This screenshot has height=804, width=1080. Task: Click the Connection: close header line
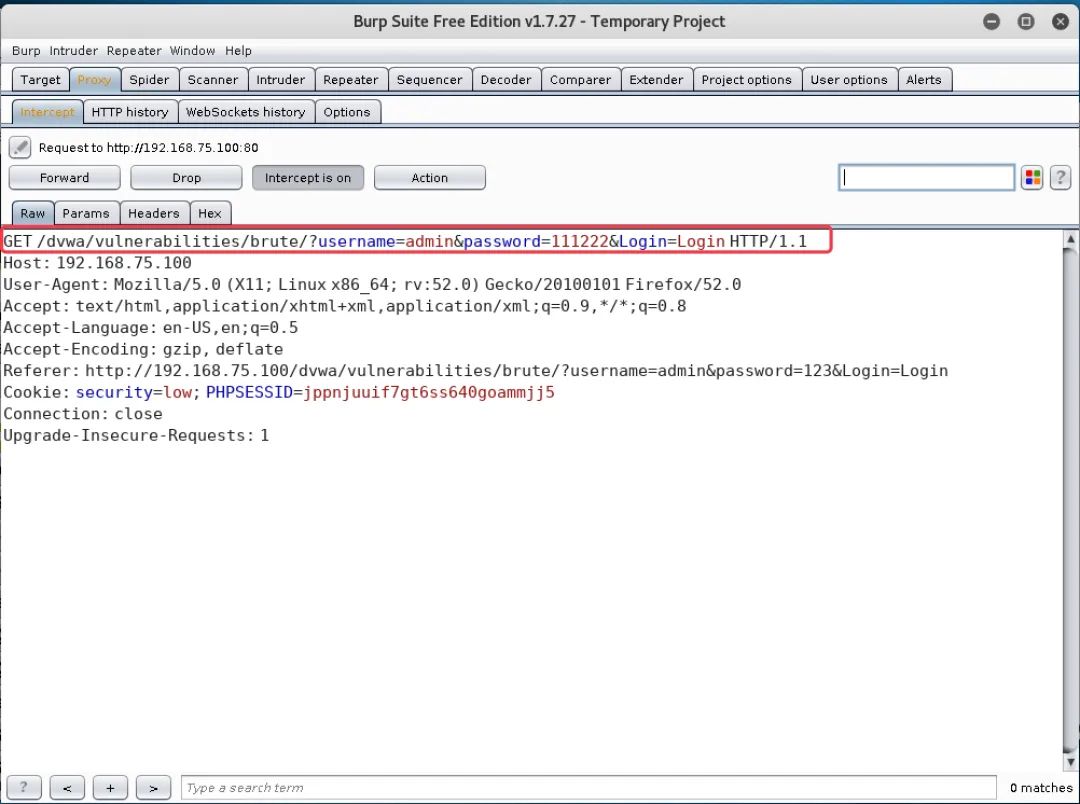tap(83, 414)
